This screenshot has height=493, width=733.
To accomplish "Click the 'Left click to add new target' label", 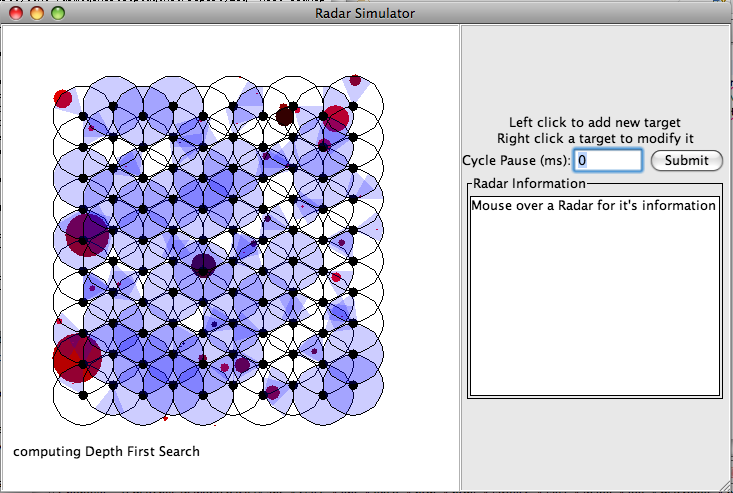I will (595, 121).
